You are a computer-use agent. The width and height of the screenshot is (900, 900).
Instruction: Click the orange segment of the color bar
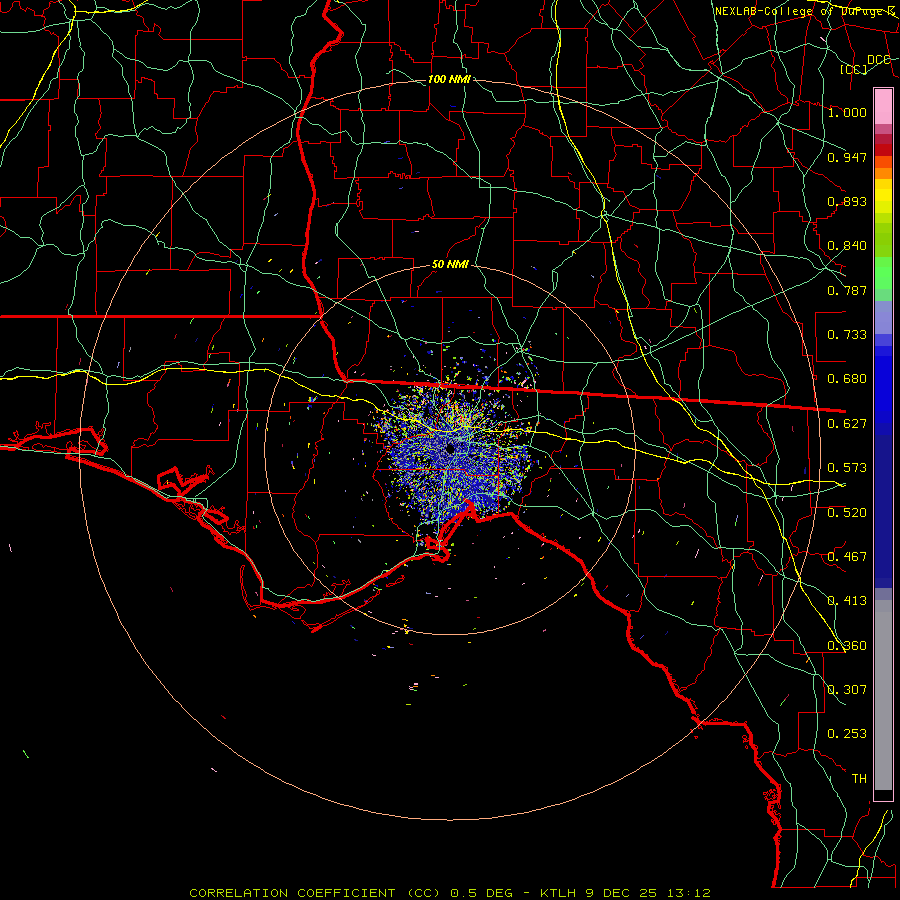pos(883,167)
